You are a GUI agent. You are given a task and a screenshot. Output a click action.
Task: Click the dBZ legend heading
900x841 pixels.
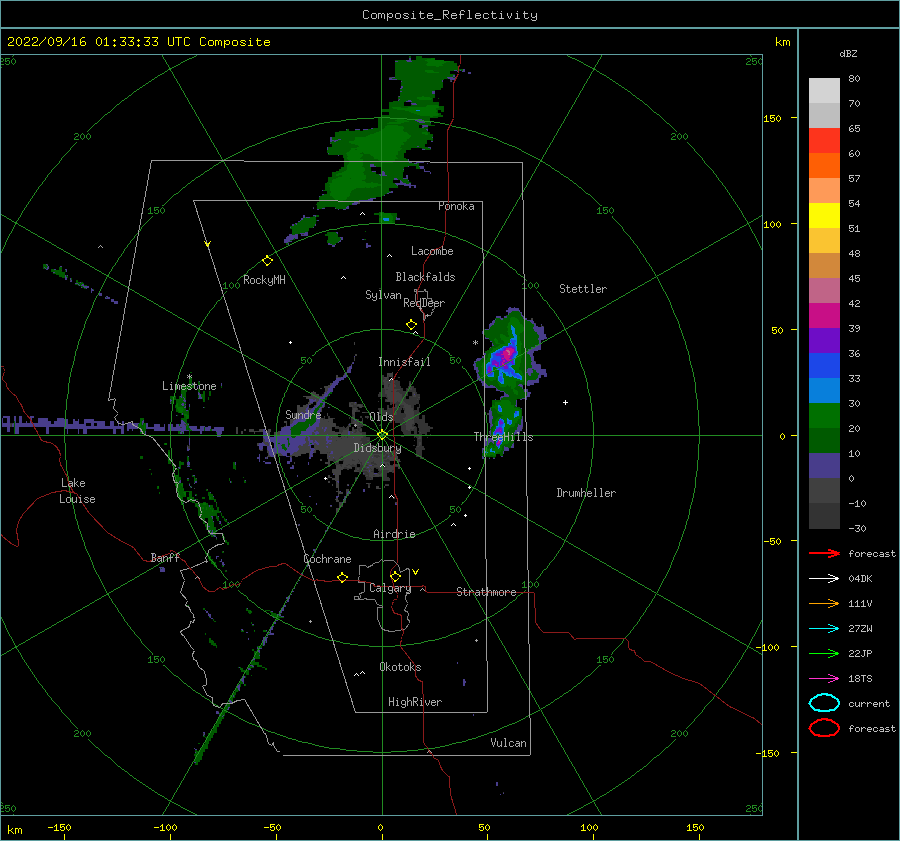click(x=848, y=53)
